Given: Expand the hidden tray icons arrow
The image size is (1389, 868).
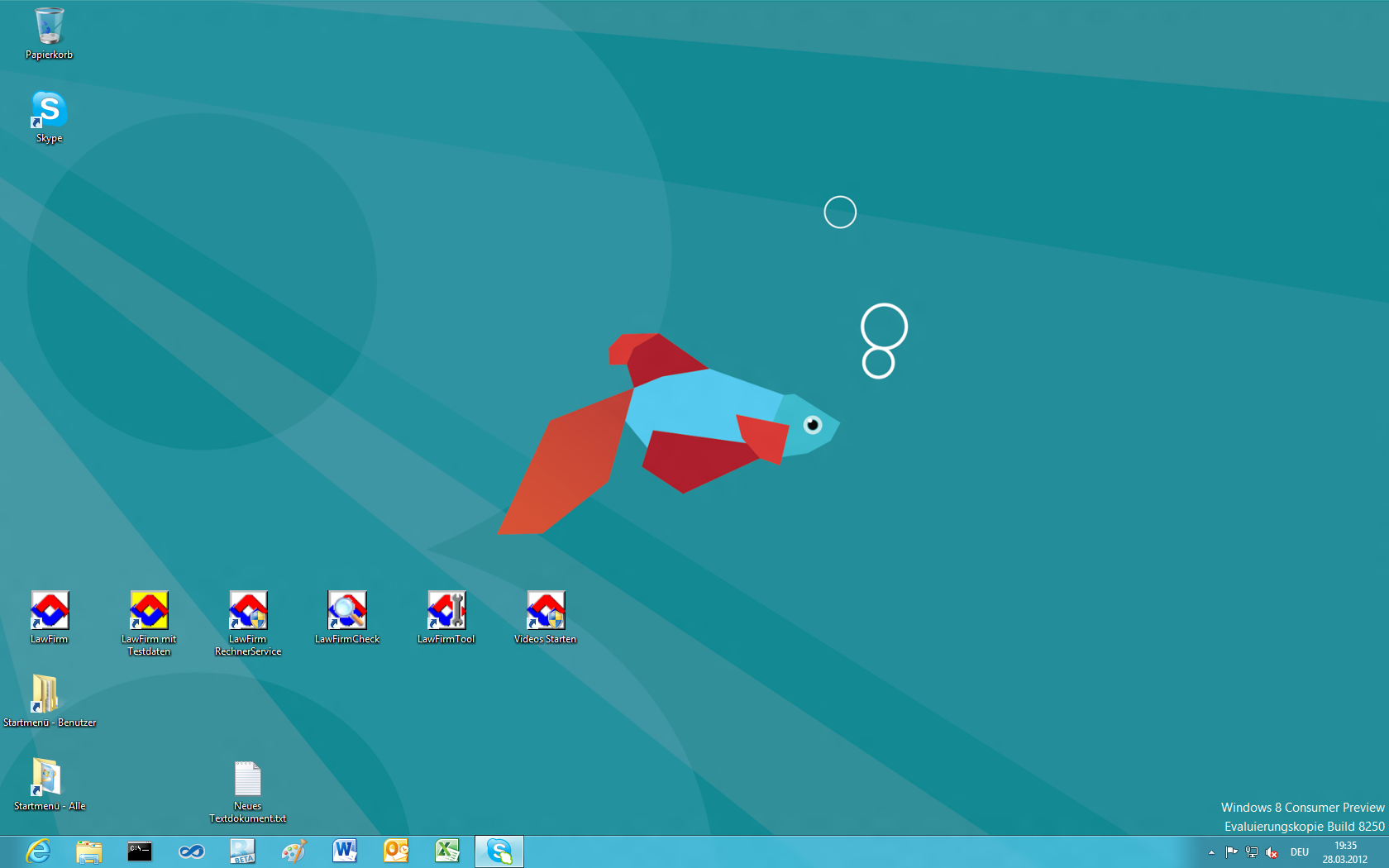Looking at the screenshot, I should pos(1211,852).
